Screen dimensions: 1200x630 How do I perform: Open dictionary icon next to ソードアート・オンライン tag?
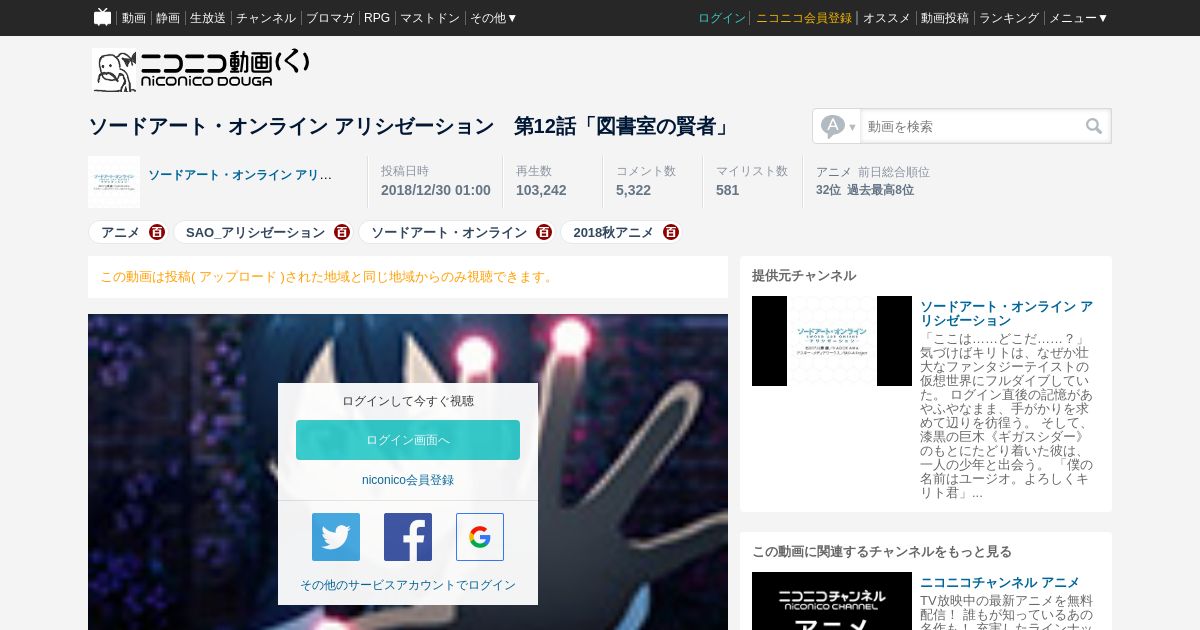pos(544,232)
